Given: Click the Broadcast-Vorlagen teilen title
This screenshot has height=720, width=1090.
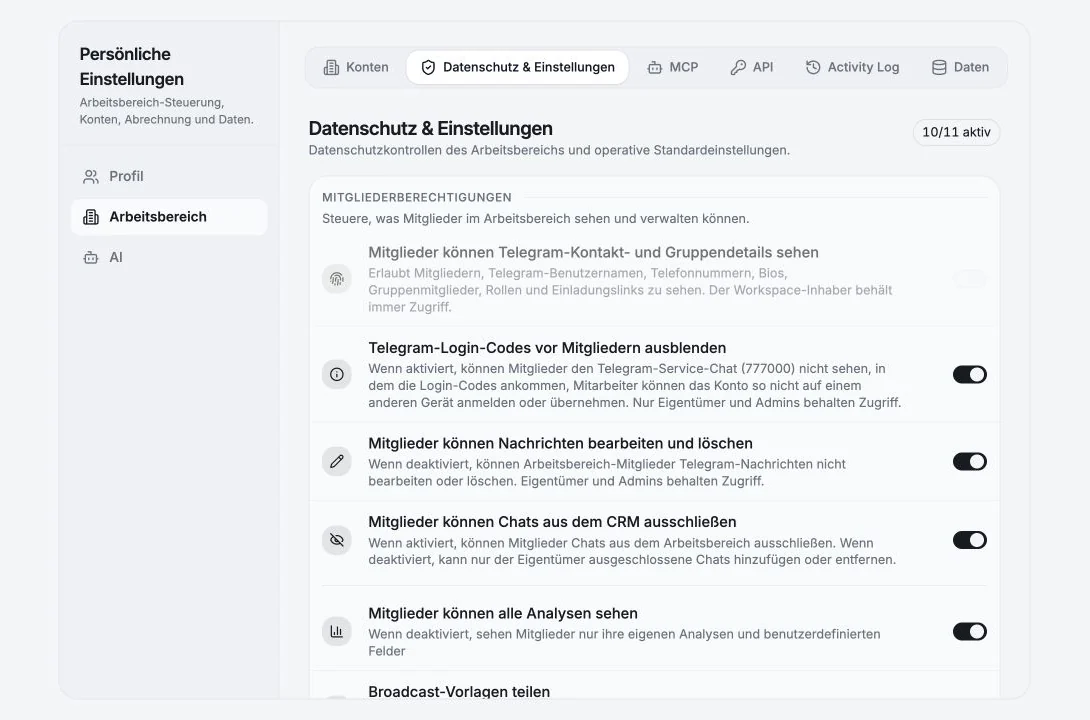Looking at the screenshot, I should [x=459, y=692].
